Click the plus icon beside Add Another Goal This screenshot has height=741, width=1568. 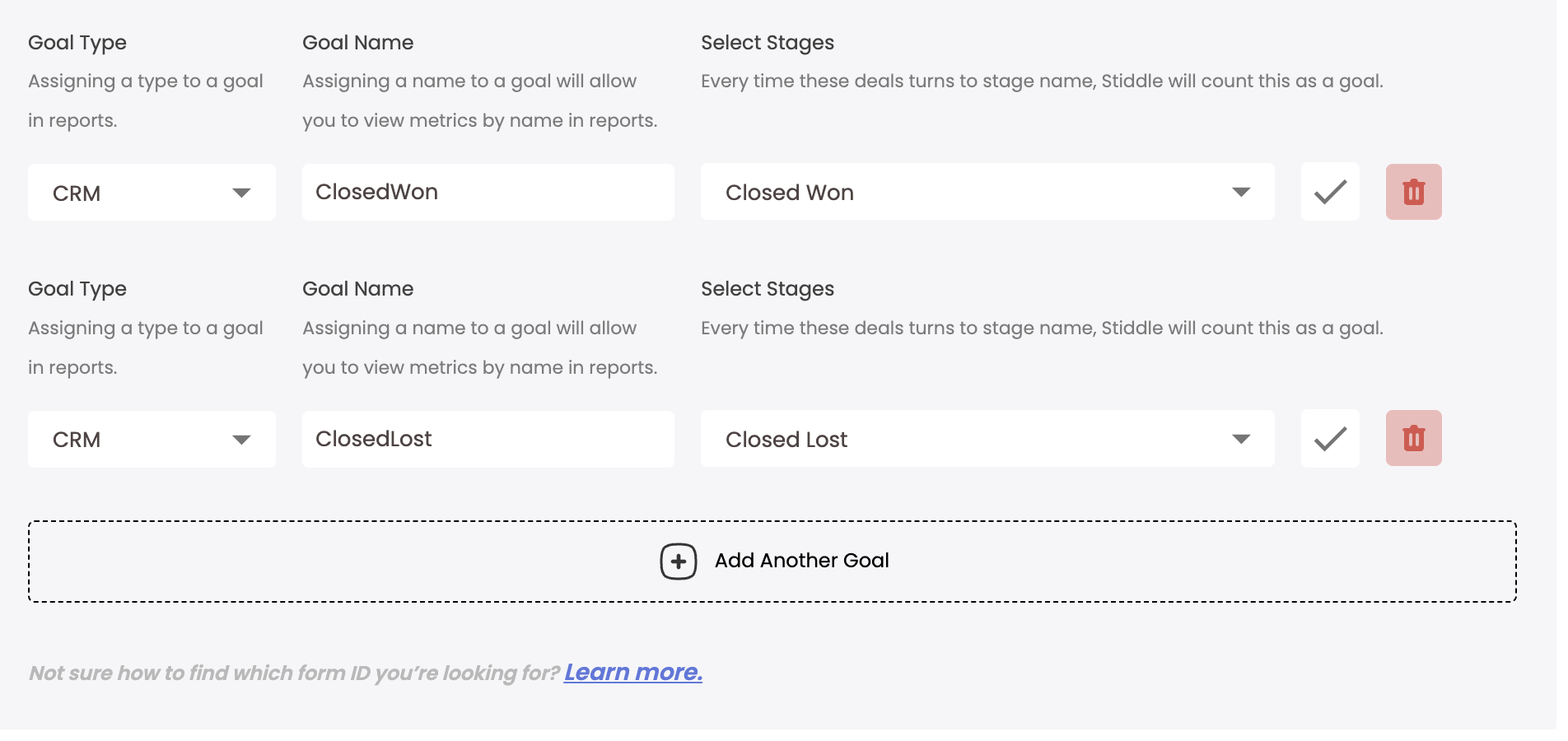(x=678, y=562)
